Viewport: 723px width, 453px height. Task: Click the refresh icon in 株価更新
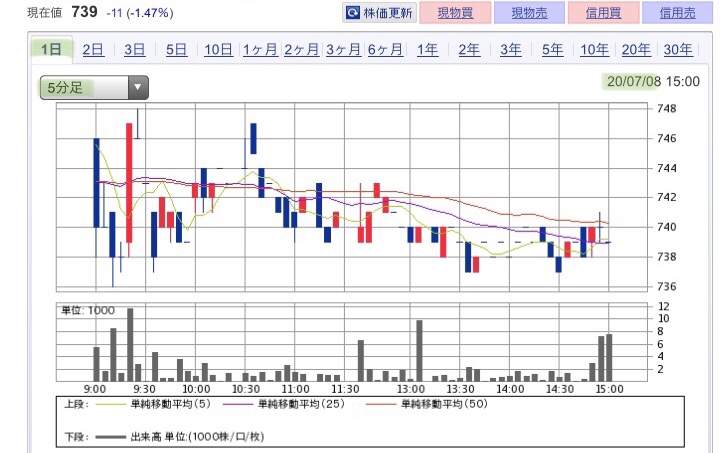[x=353, y=12]
